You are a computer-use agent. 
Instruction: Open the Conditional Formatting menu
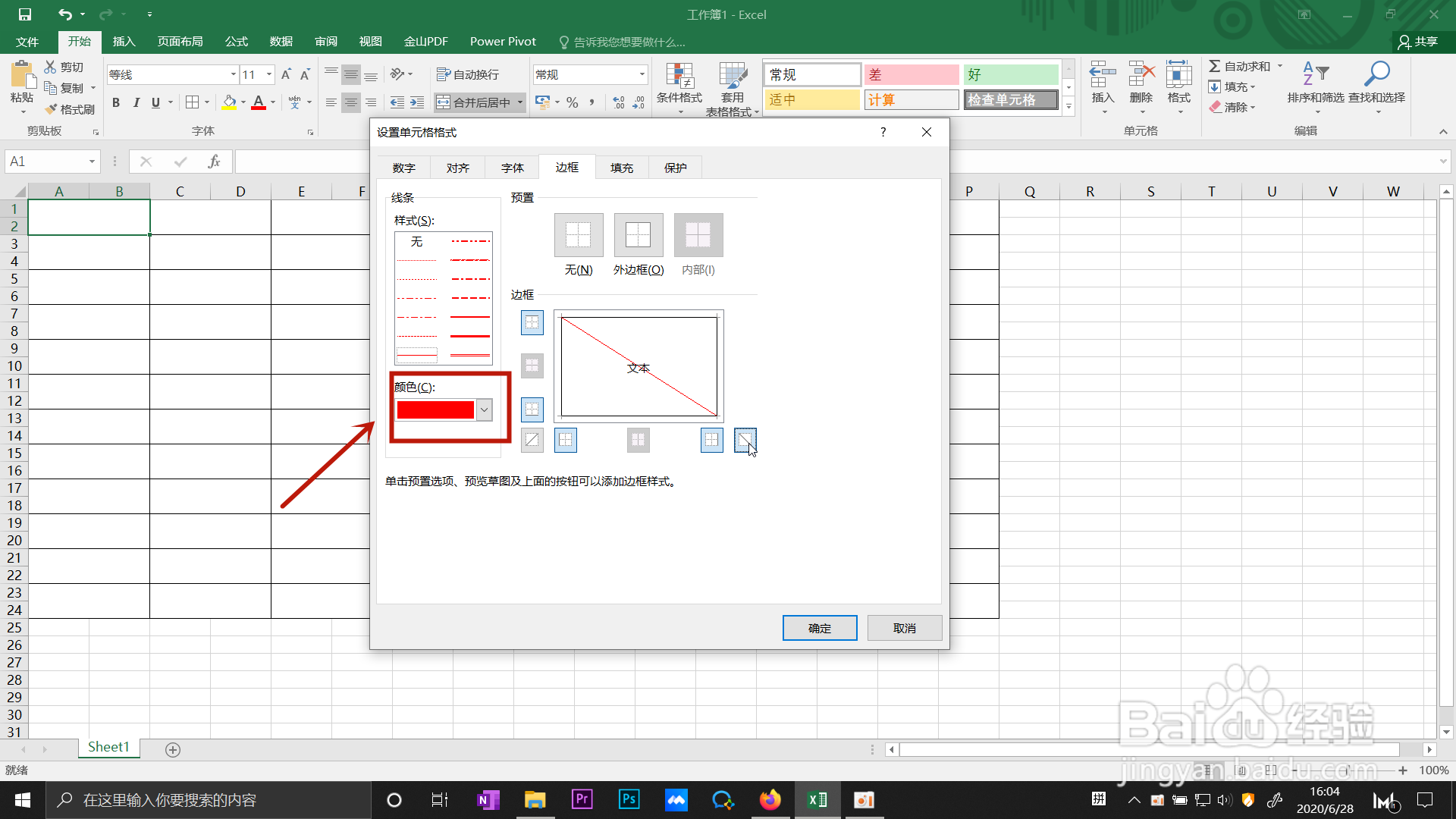[679, 87]
